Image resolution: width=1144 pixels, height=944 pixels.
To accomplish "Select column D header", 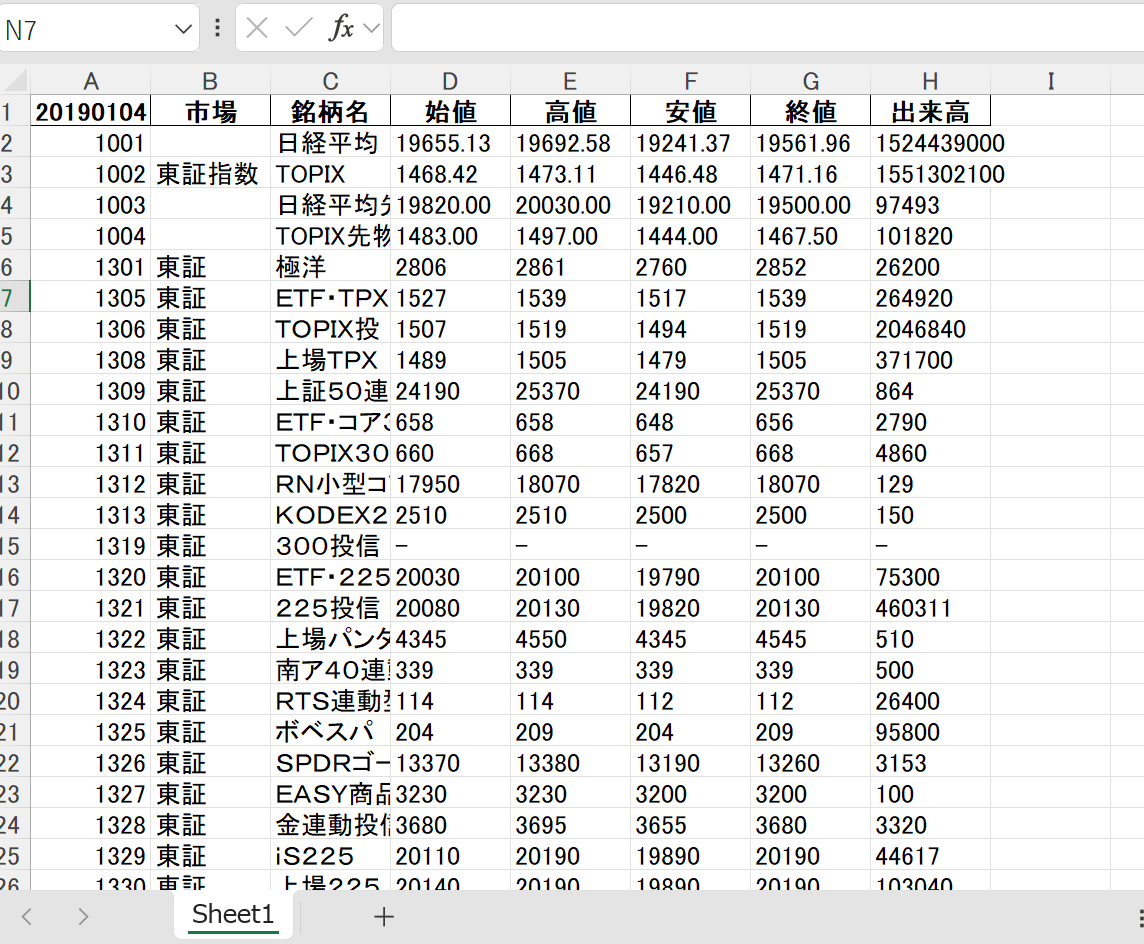I will pos(450,81).
